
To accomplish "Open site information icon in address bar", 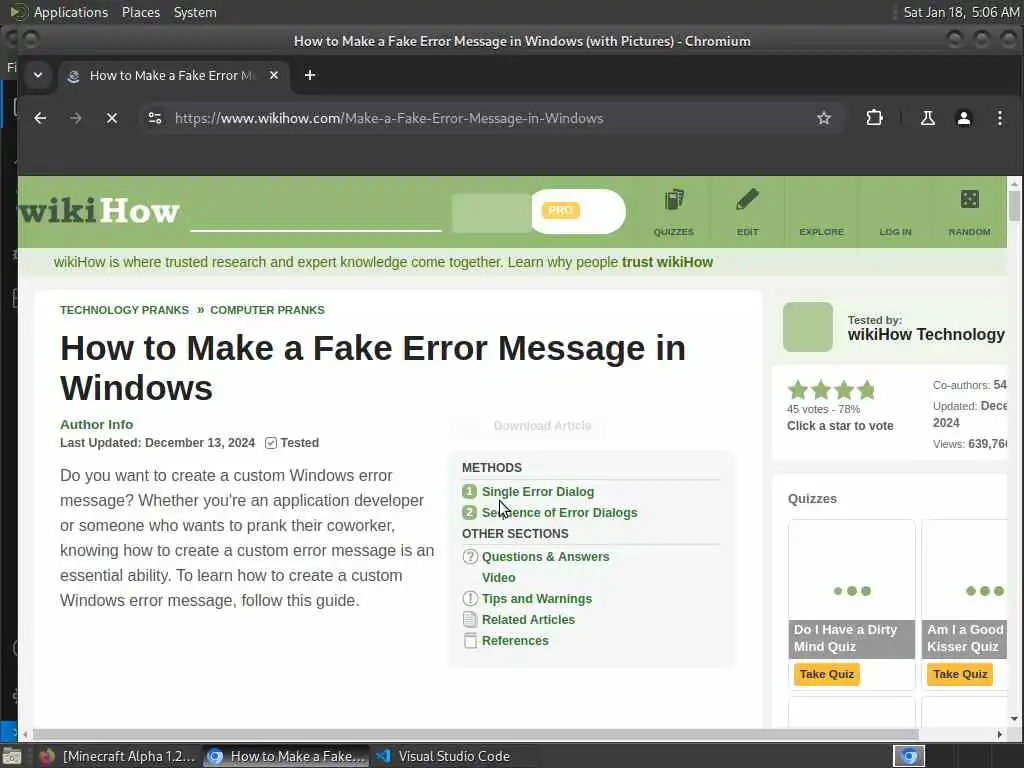I will 155,118.
